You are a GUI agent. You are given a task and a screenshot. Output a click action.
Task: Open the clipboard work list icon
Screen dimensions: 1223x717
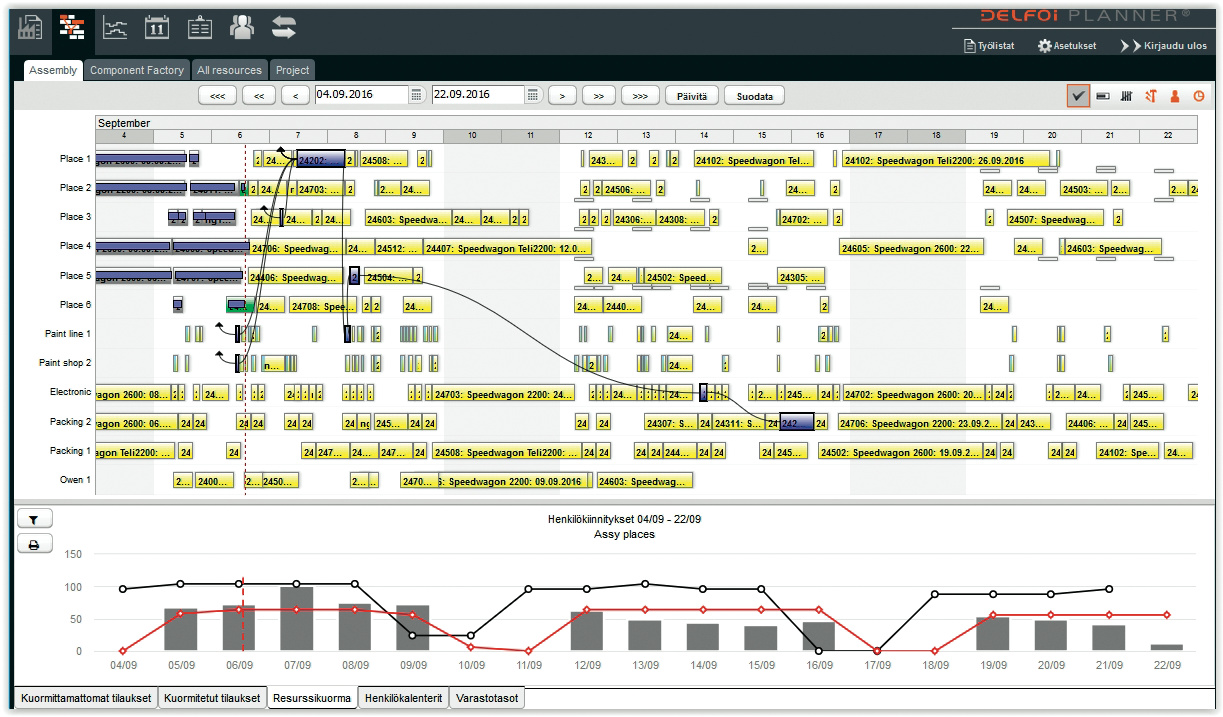click(200, 28)
